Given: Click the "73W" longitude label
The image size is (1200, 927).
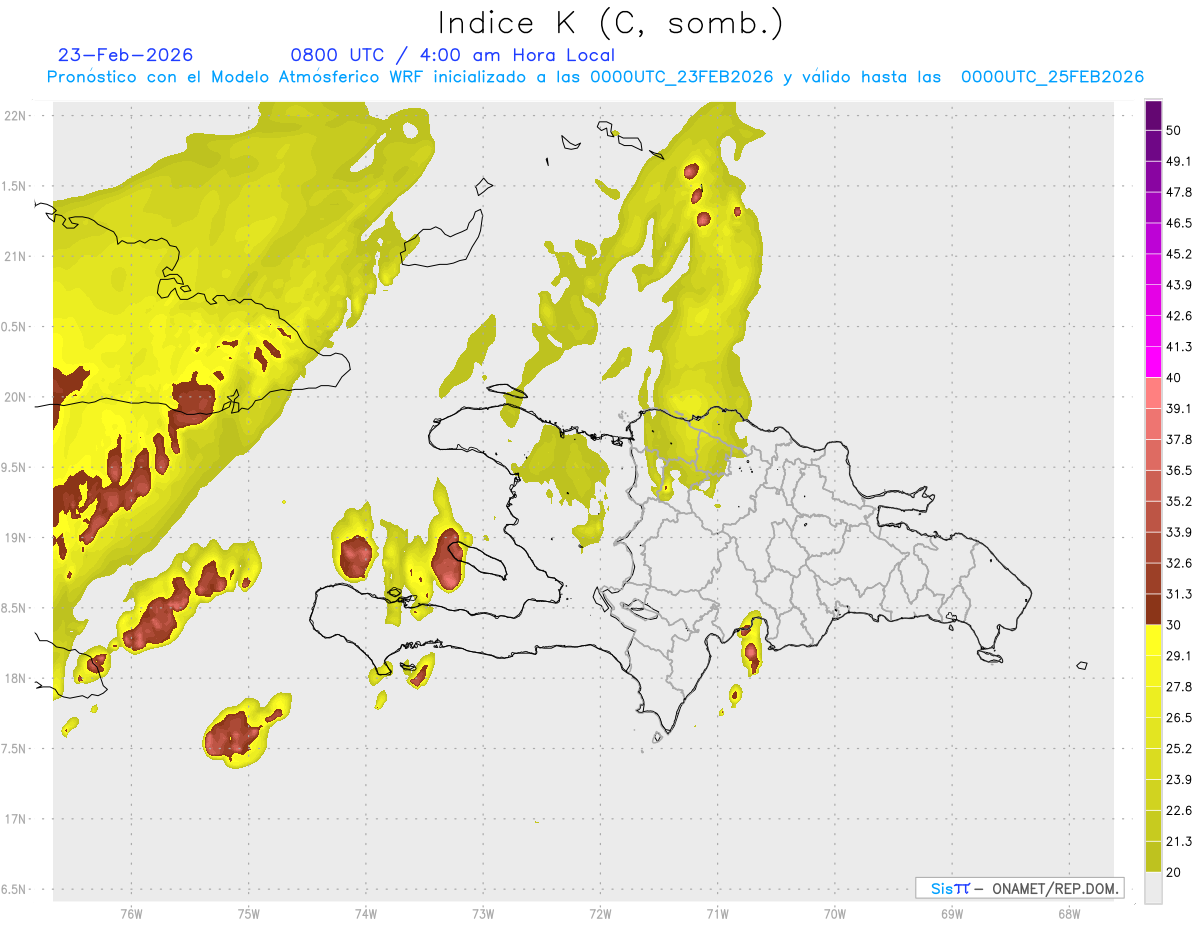Looking at the screenshot, I should point(483,913).
